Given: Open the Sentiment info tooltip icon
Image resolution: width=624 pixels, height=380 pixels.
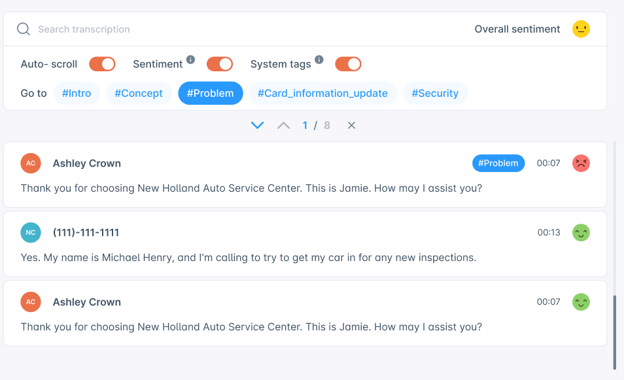Looking at the screenshot, I should click(x=191, y=59).
